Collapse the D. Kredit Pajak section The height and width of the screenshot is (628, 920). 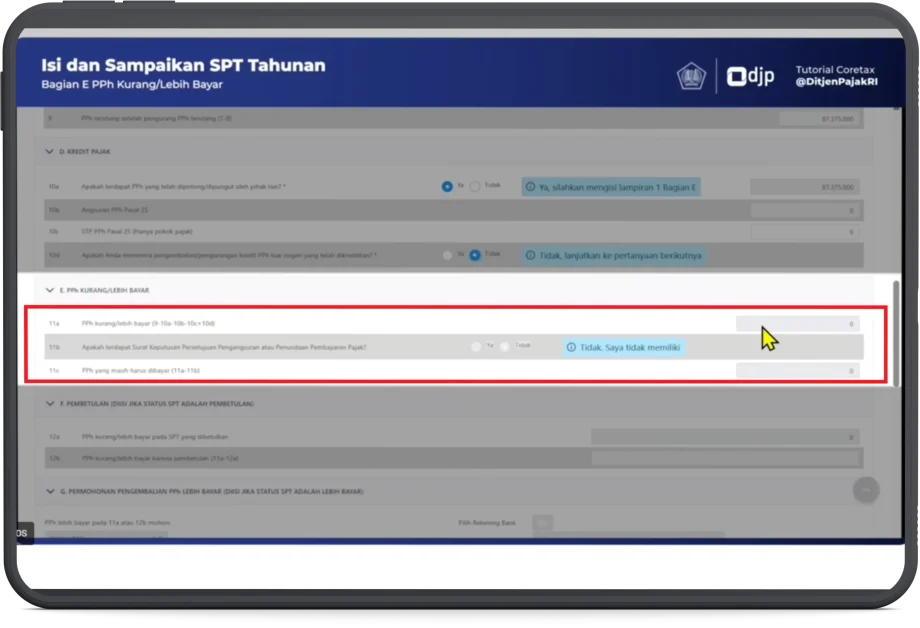tap(48, 152)
